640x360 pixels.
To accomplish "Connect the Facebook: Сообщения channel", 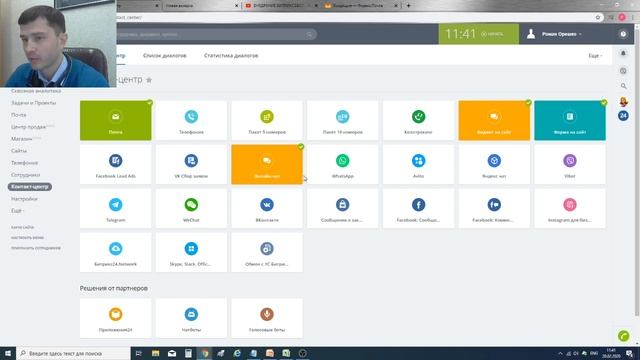I will point(418,209).
